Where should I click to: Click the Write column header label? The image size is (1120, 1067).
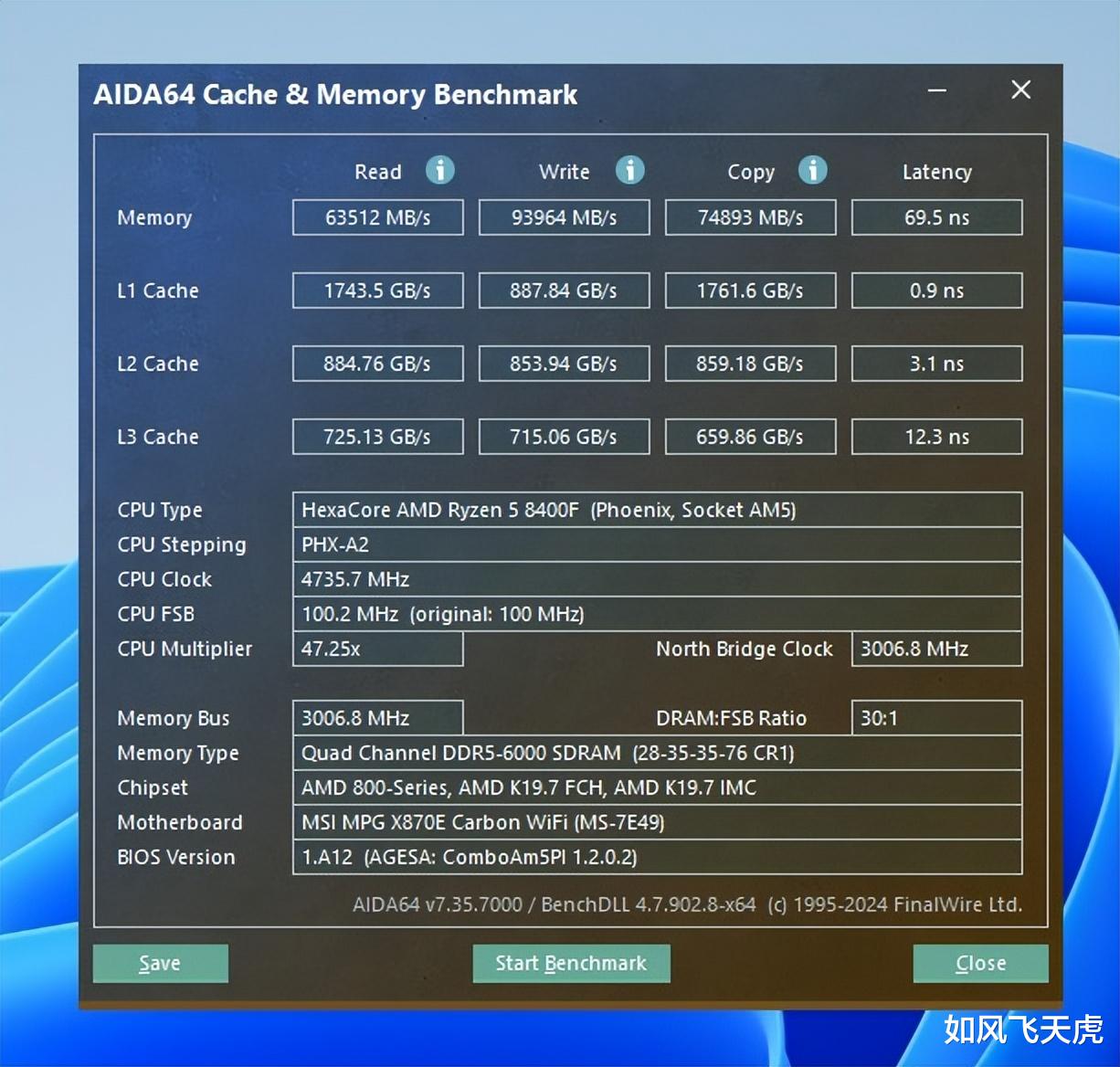(x=565, y=172)
